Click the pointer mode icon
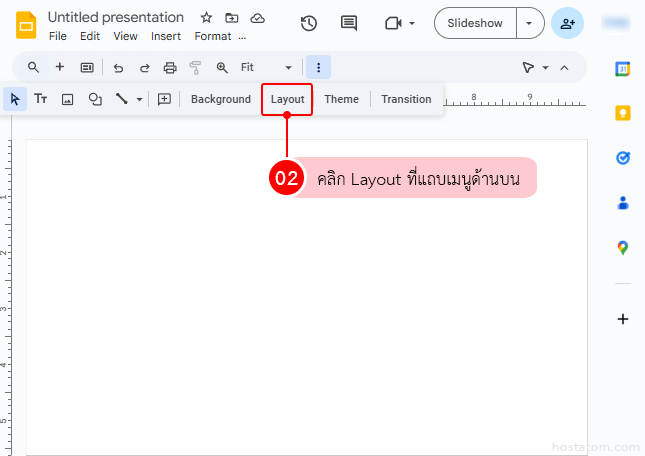Screen dimensions: 645x456 point(528,67)
